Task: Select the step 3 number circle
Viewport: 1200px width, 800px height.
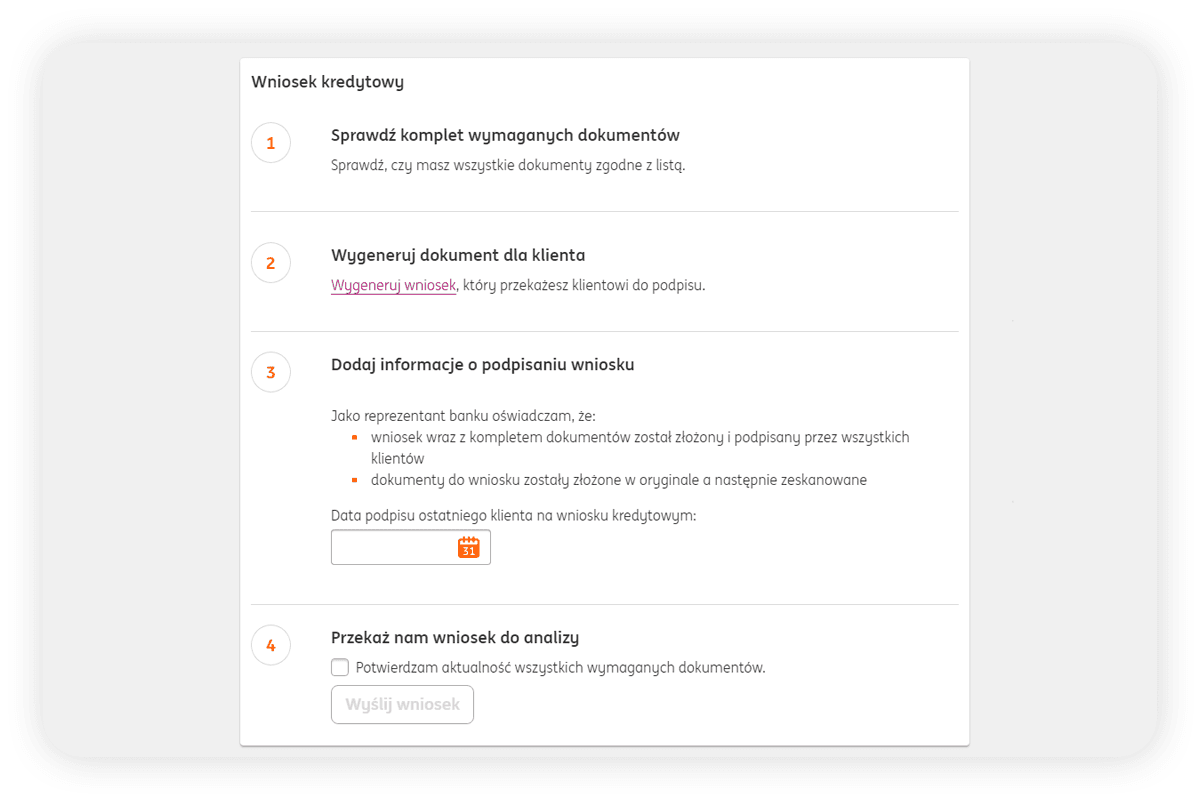Action: (x=271, y=372)
